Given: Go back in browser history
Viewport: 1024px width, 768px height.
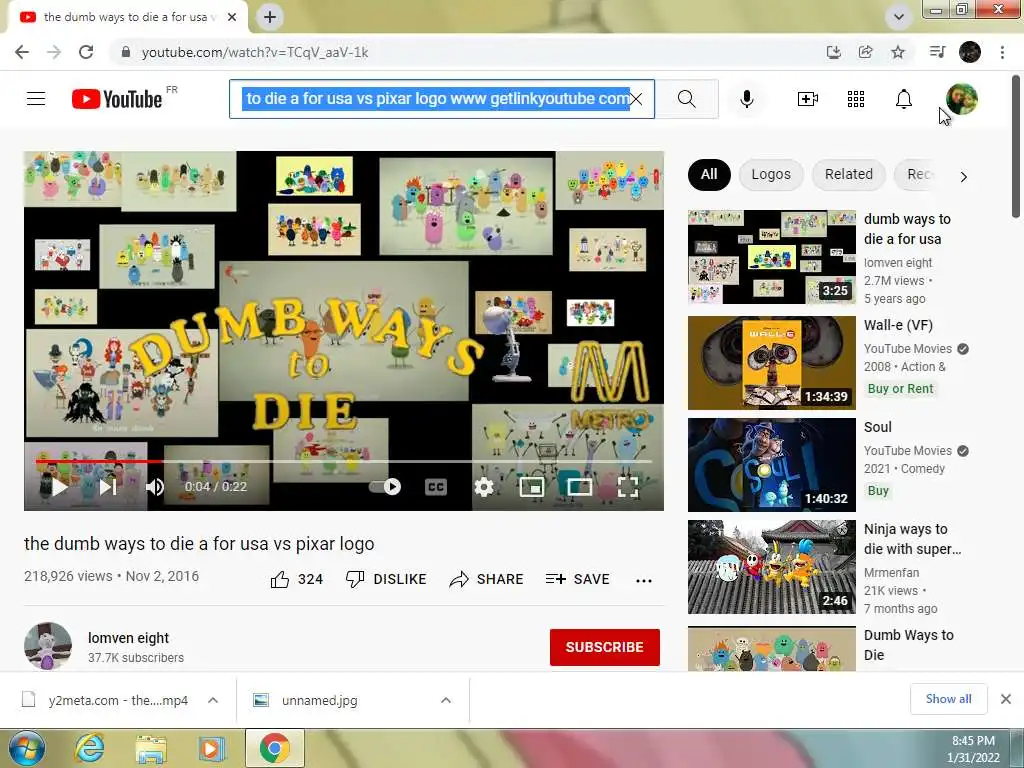Looking at the screenshot, I should 22,52.
